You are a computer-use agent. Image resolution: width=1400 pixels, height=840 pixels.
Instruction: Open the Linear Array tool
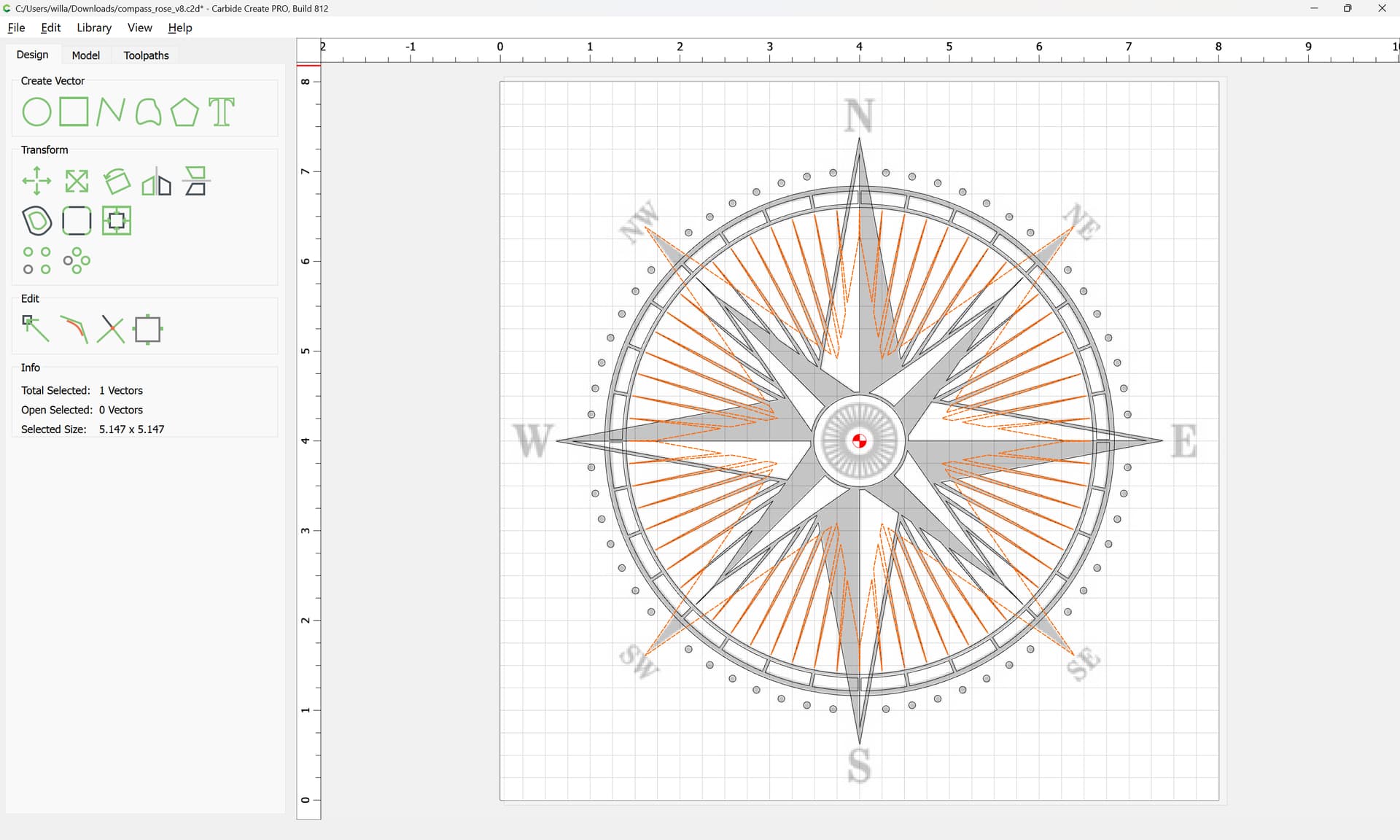[x=36, y=260]
